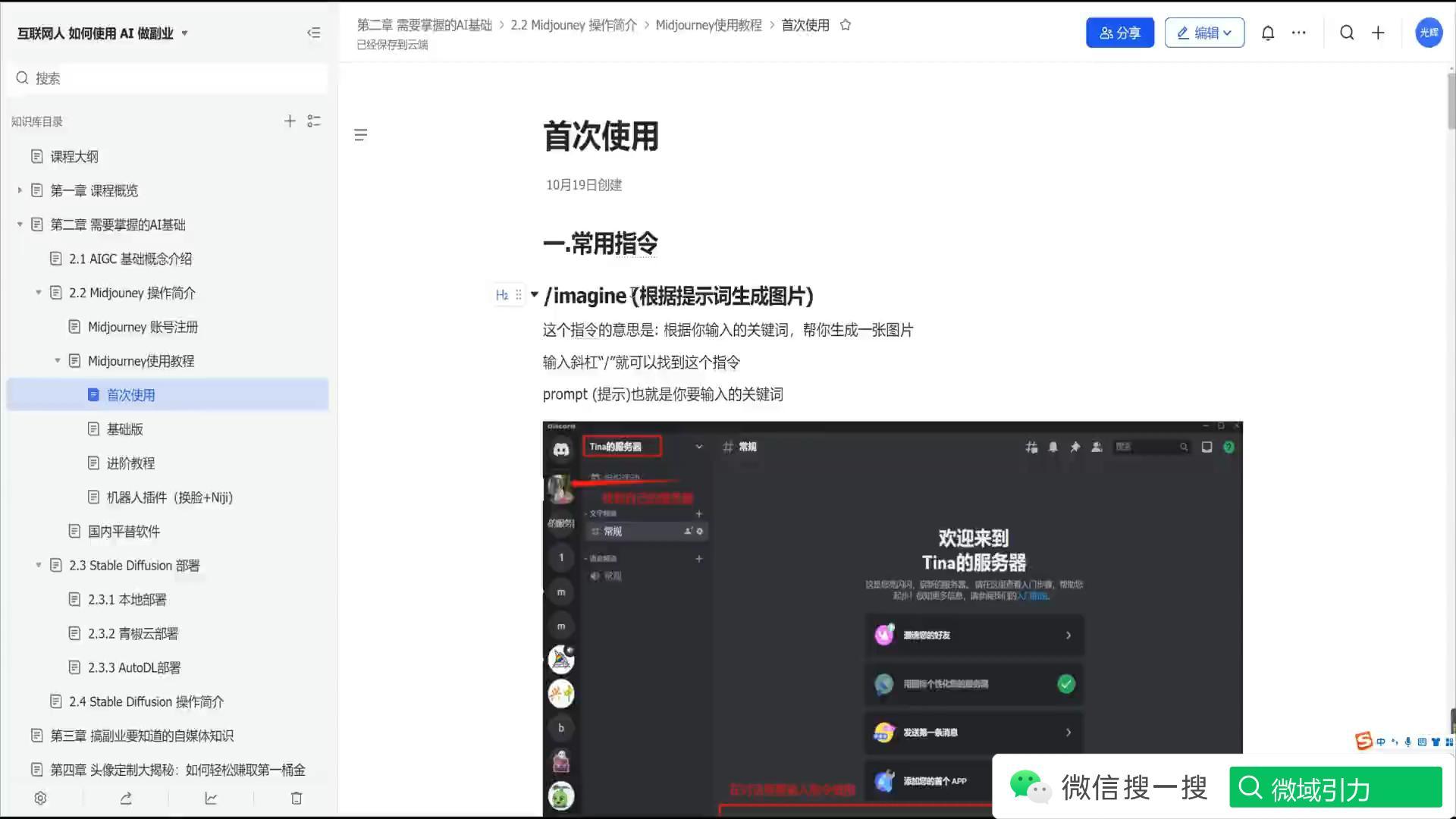Star this document as a favorite
1456x819 pixels.
846,25
